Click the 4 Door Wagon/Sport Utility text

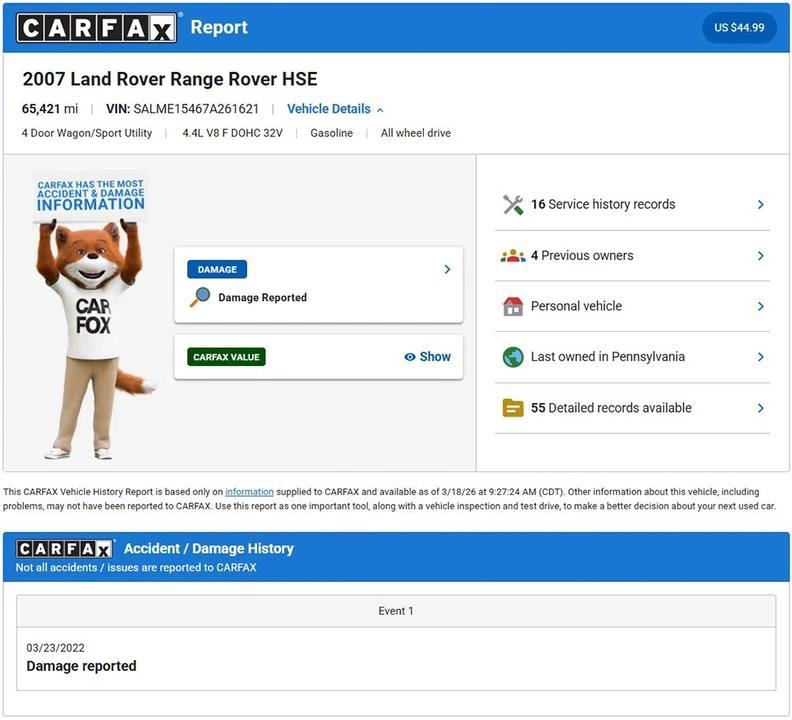87,133
